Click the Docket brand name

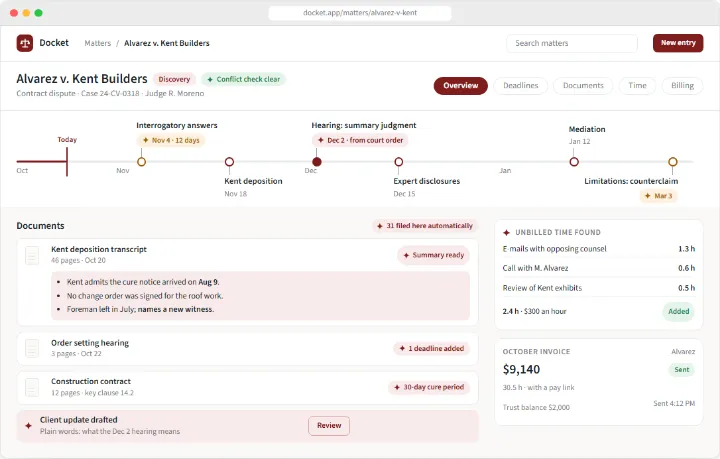click(54, 43)
